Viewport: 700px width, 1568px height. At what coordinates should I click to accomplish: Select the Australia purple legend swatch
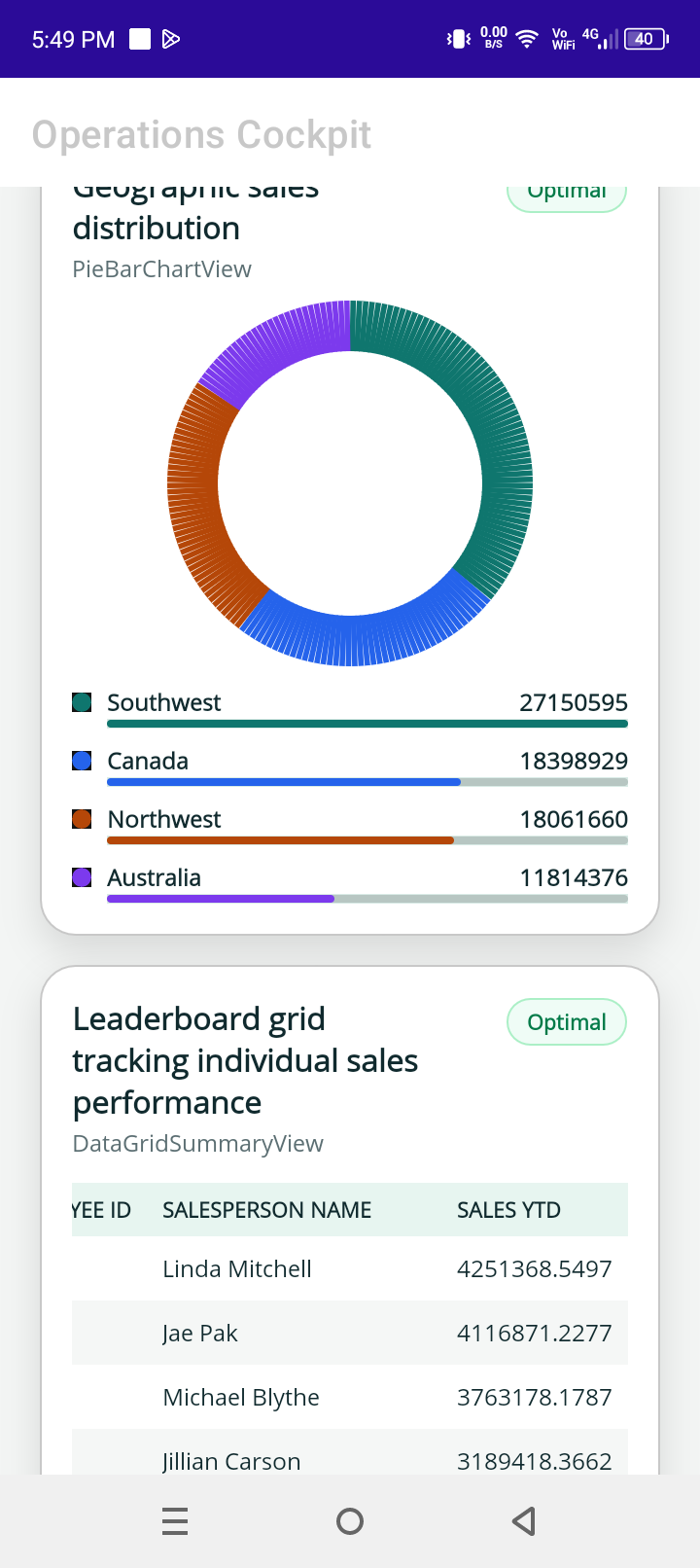point(82,877)
